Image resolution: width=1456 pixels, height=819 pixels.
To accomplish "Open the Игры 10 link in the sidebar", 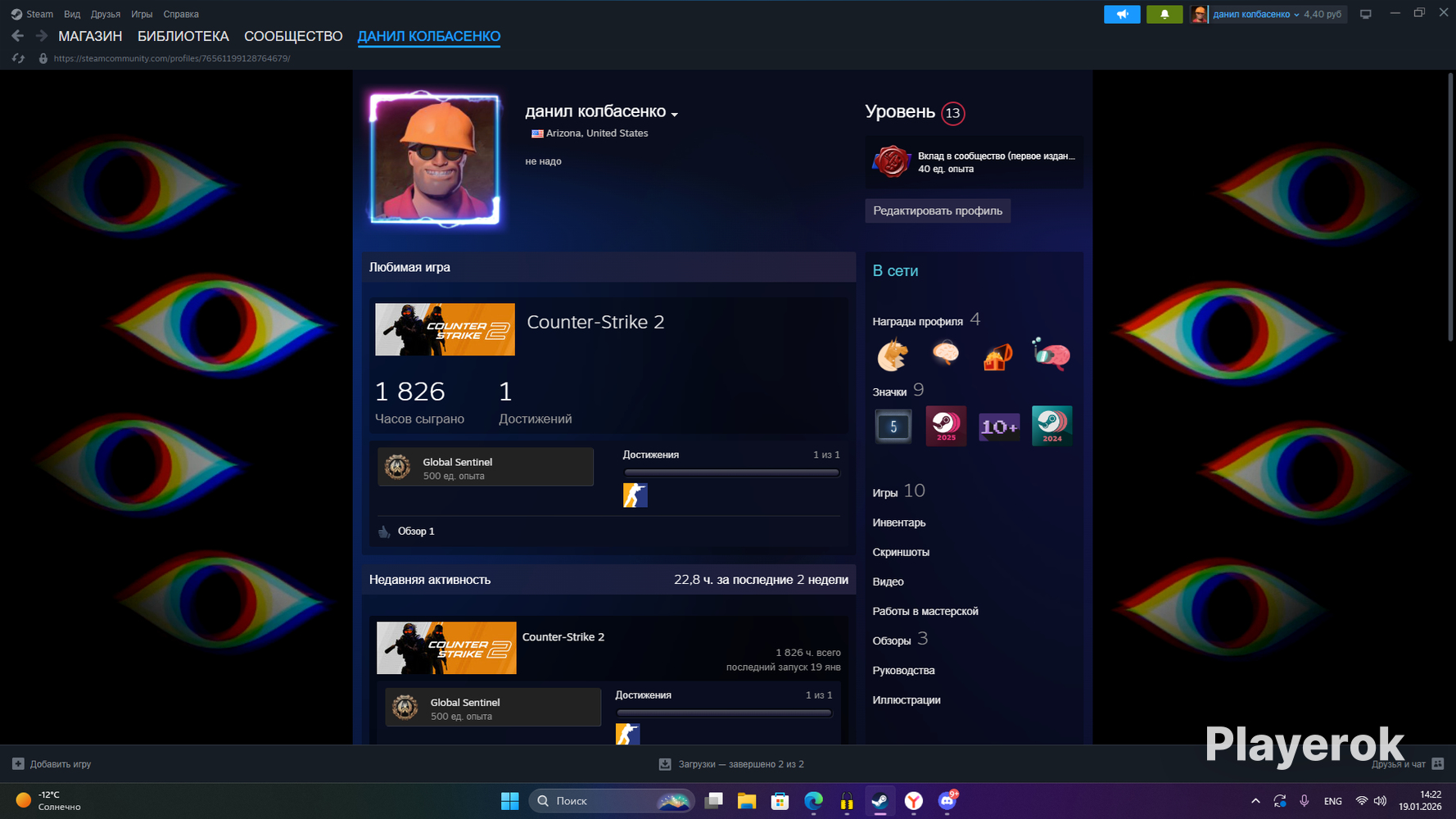I will (898, 491).
